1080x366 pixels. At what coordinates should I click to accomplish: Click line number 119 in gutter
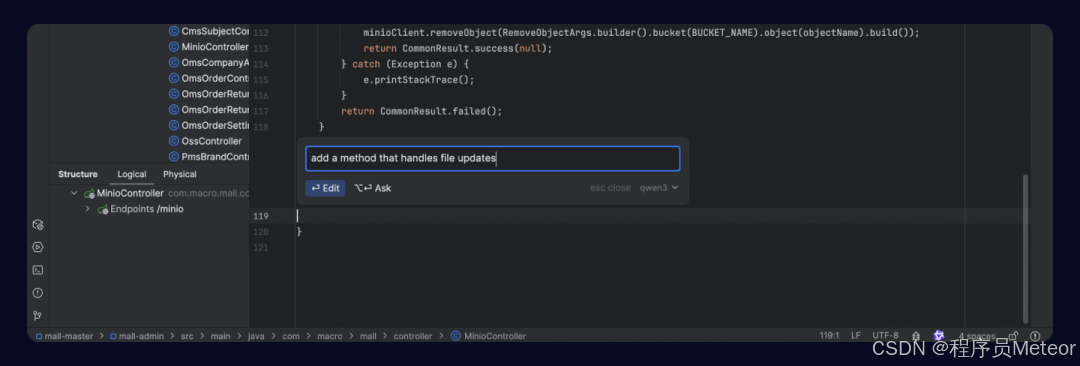(x=261, y=216)
